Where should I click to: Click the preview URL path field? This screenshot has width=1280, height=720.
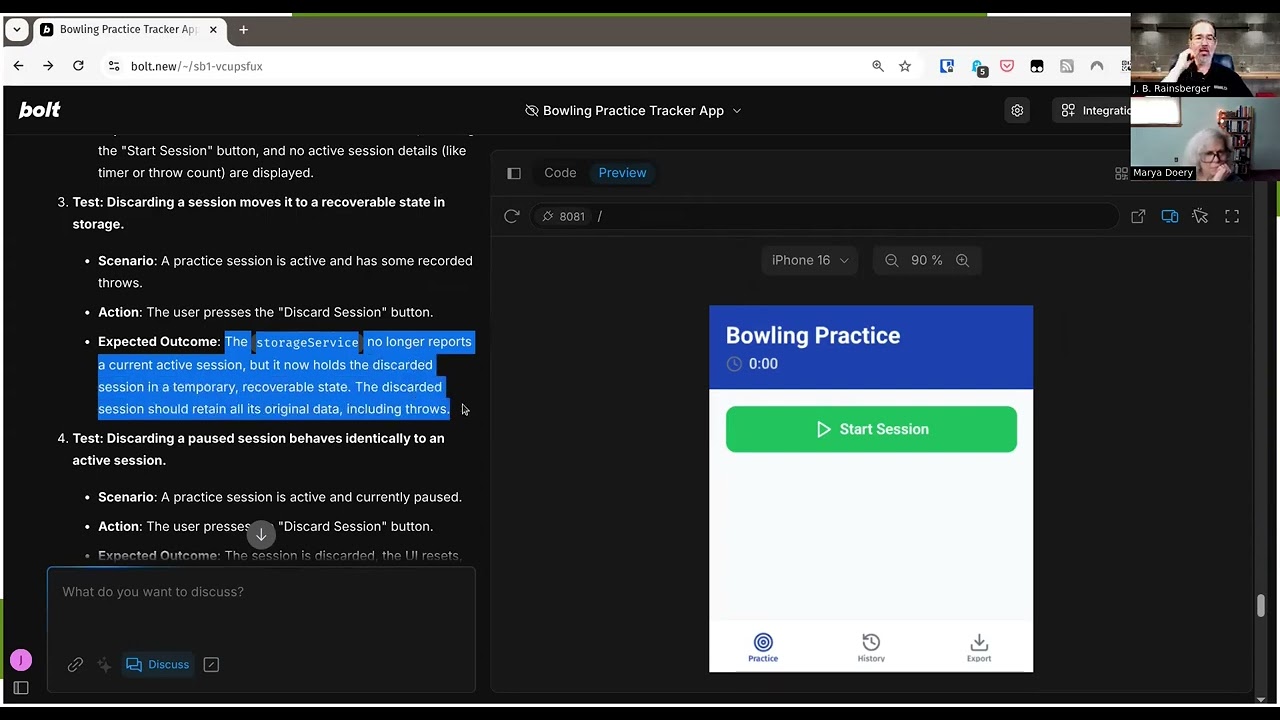point(855,216)
